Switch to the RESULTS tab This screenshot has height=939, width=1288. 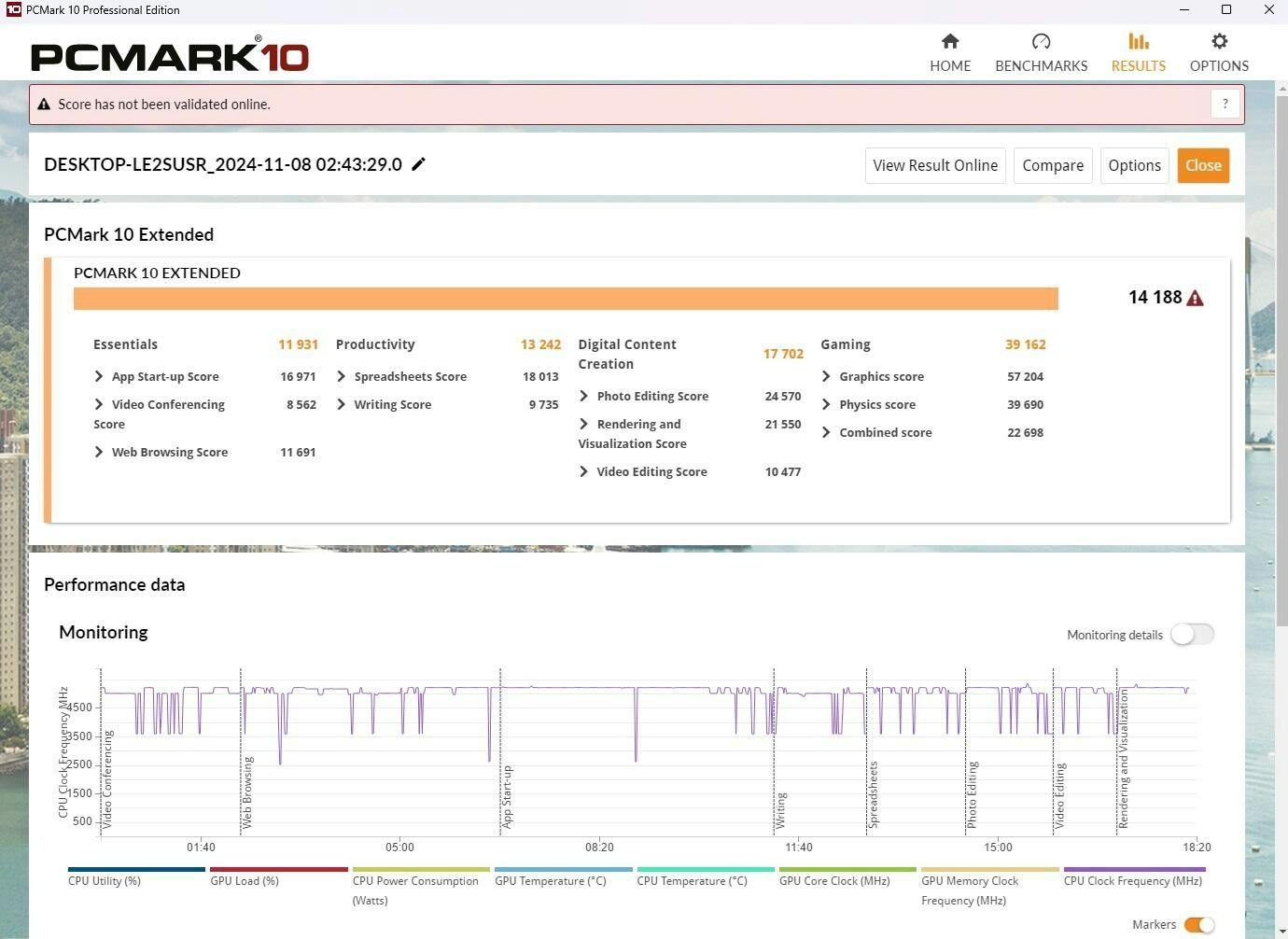(1138, 52)
